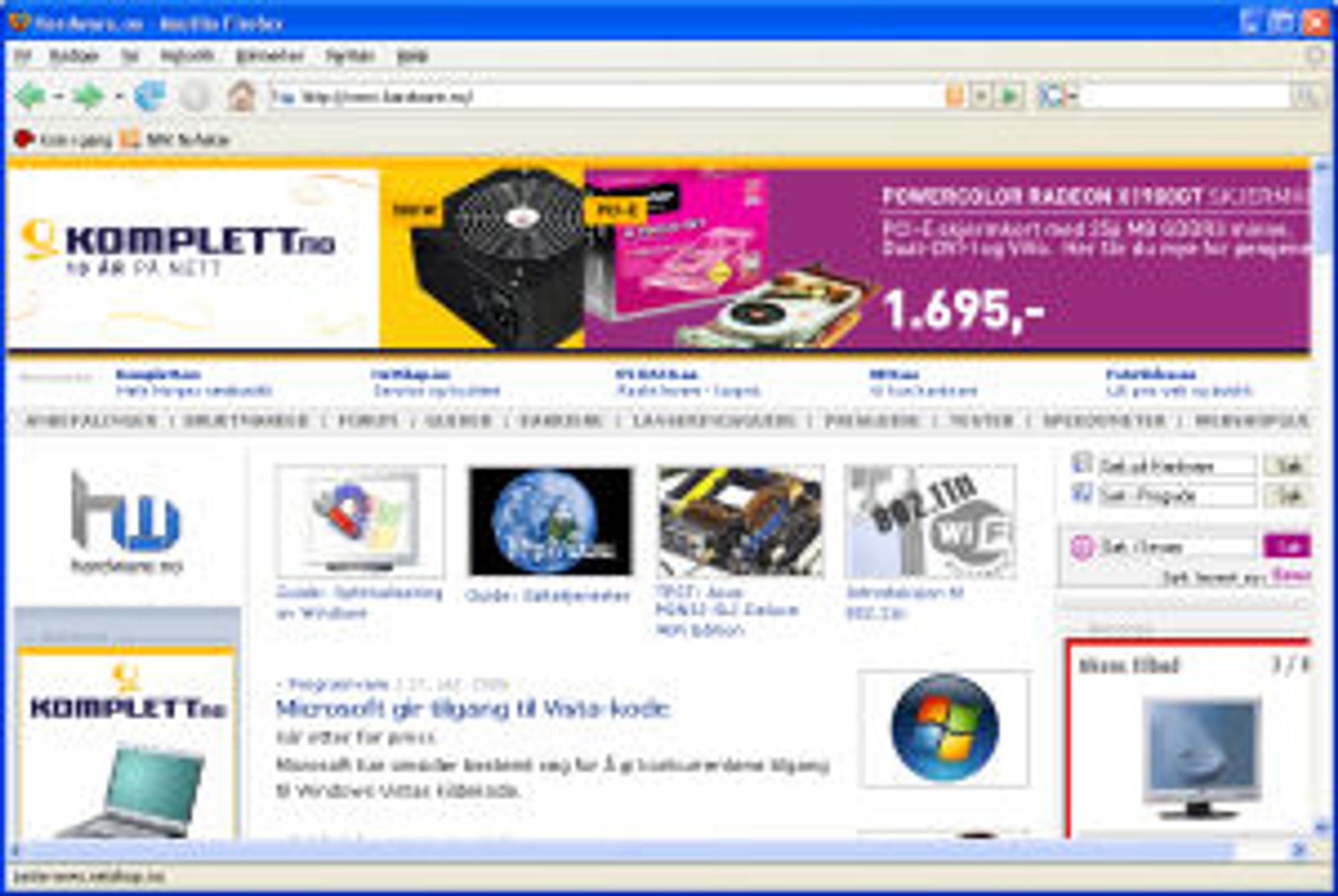Click the search field beside pink circle icon
Viewport: 1338px width, 896px height.
[1177, 547]
